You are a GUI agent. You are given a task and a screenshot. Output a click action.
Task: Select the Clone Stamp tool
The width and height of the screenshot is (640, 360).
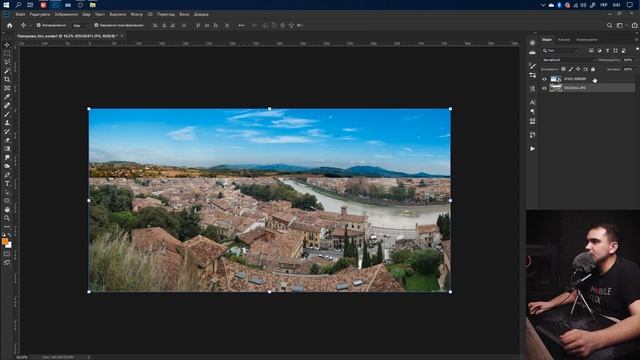[x=7, y=122]
